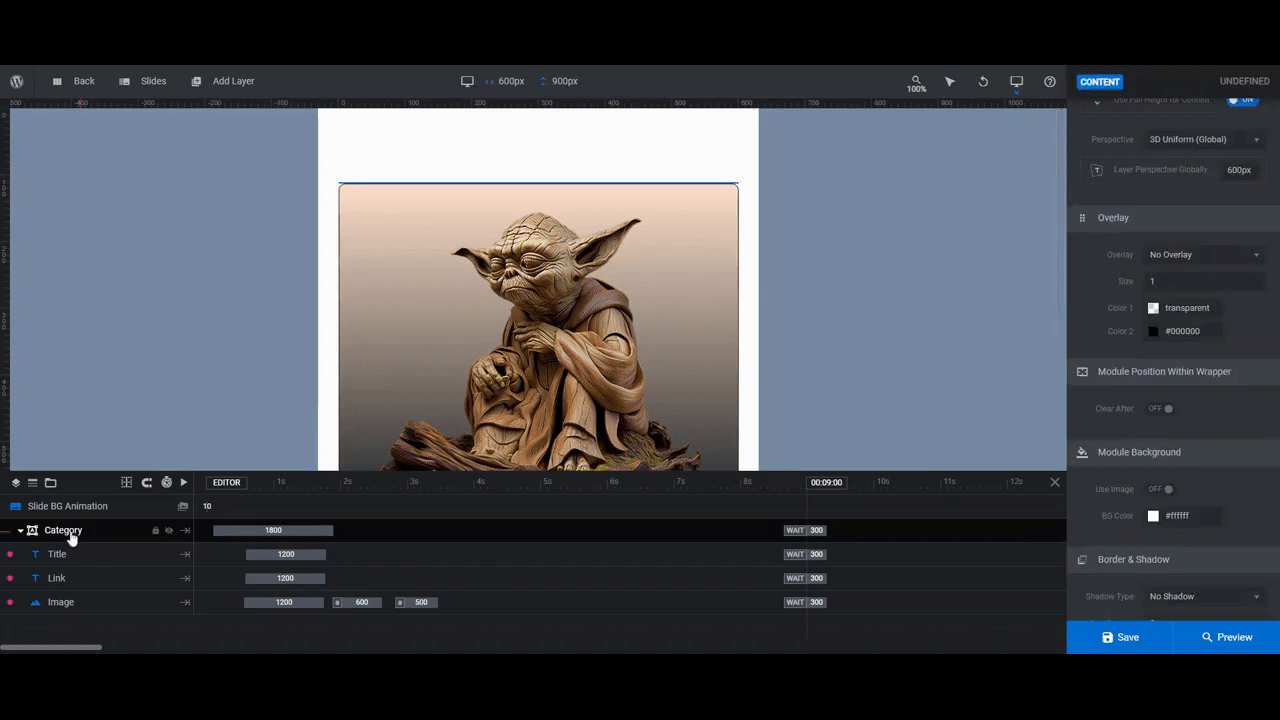Screen dimensions: 1280x720
Task: Switch to the CONTENT tab
Action: coord(1100,82)
